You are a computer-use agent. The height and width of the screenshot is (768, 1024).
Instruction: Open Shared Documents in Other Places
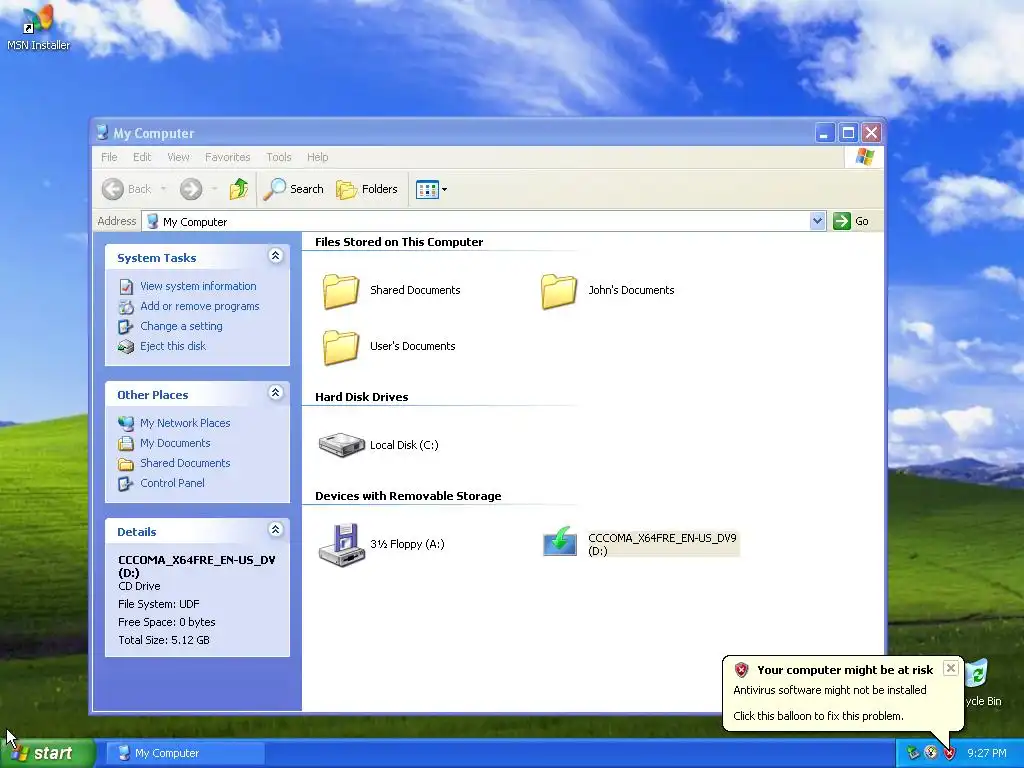(x=185, y=463)
